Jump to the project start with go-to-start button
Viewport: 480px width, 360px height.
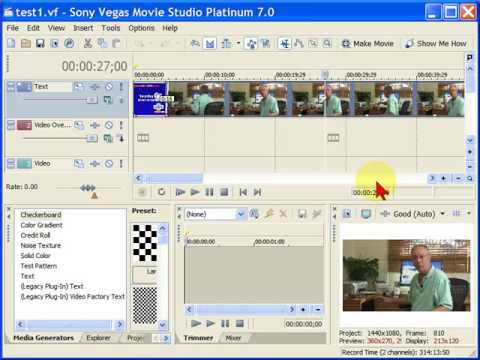(x=243, y=192)
